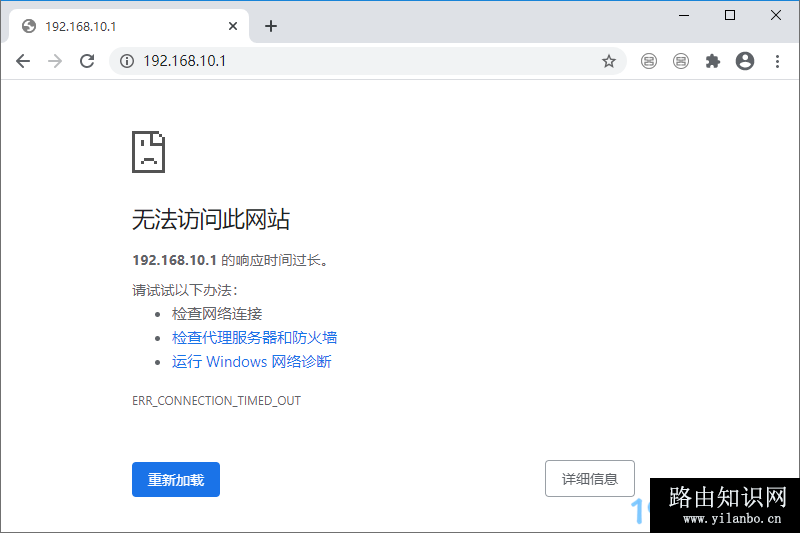The width and height of the screenshot is (800, 533).
Task: Maximize the browser window
Action: (x=730, y=15)
